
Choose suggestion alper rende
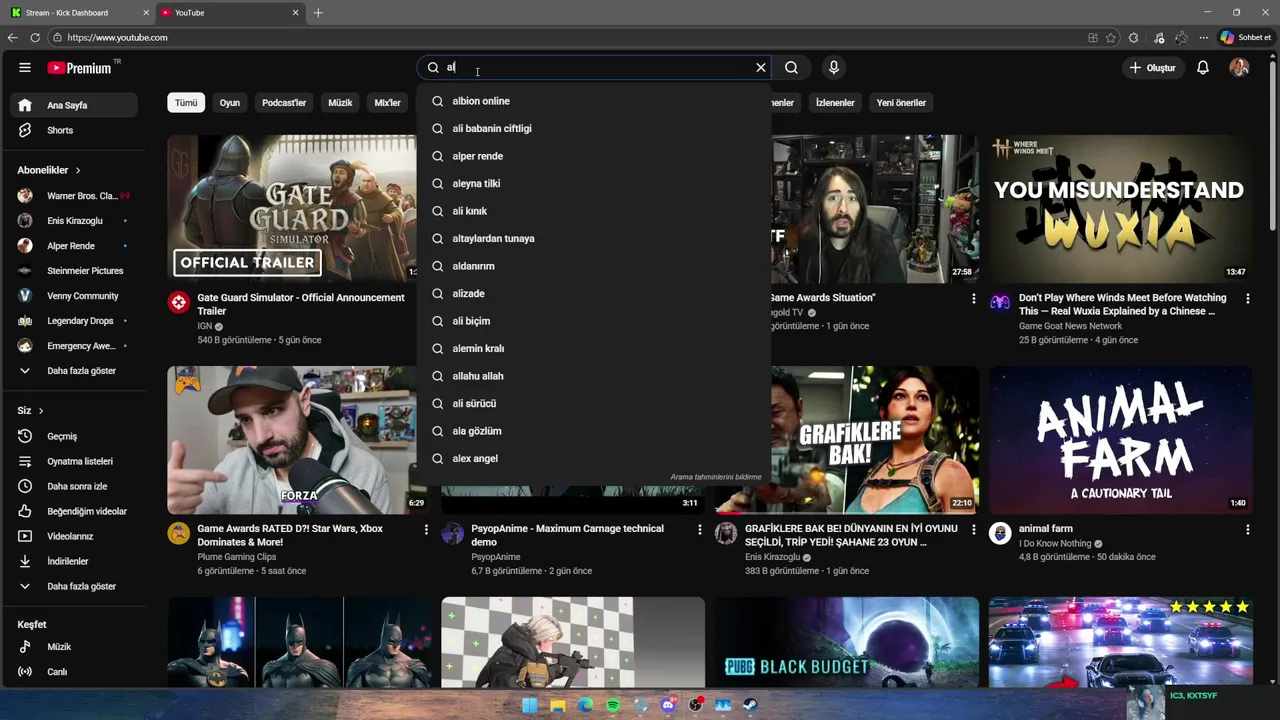point(594,156)
